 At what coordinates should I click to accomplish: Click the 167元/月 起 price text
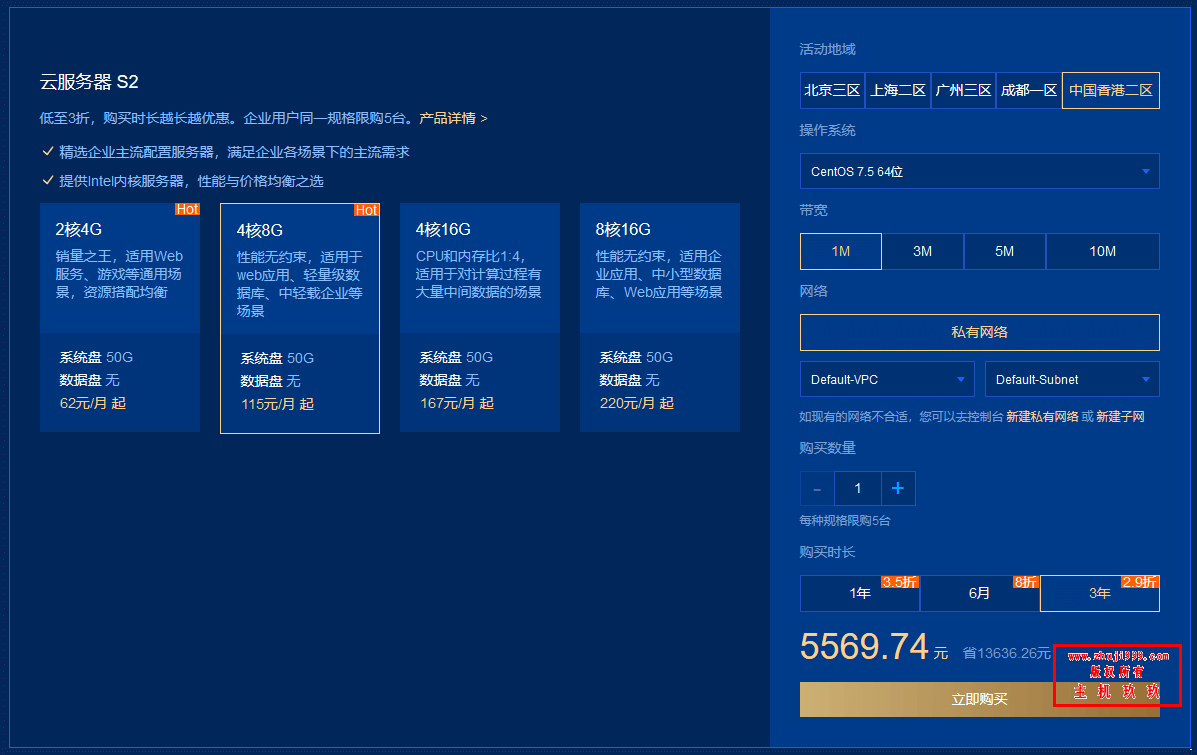pyautogui.click(x=457, y=403)
